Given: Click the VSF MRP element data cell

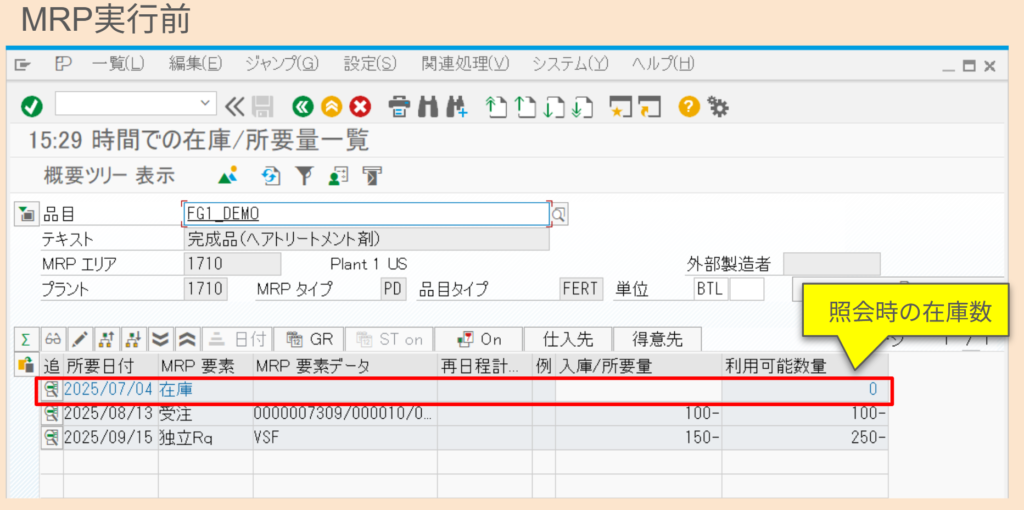Looking at the screenshot, I should 344,438.
